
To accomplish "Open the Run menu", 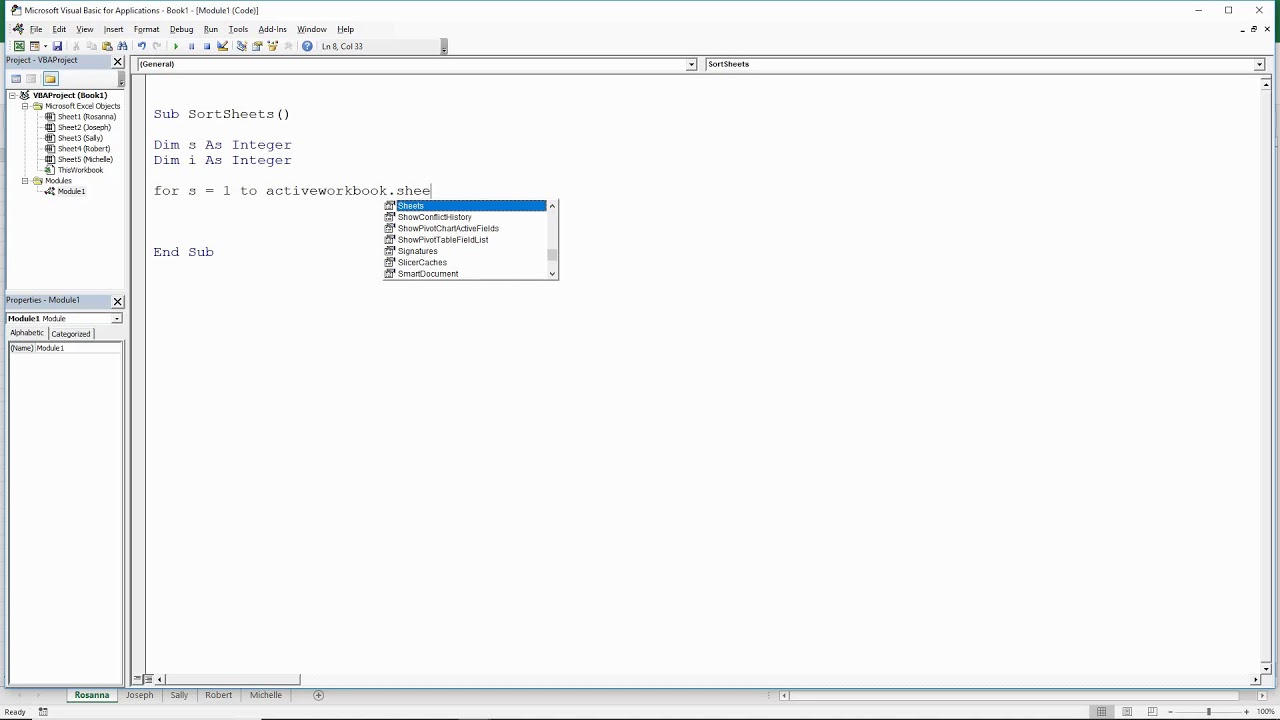I will point(210,29).
